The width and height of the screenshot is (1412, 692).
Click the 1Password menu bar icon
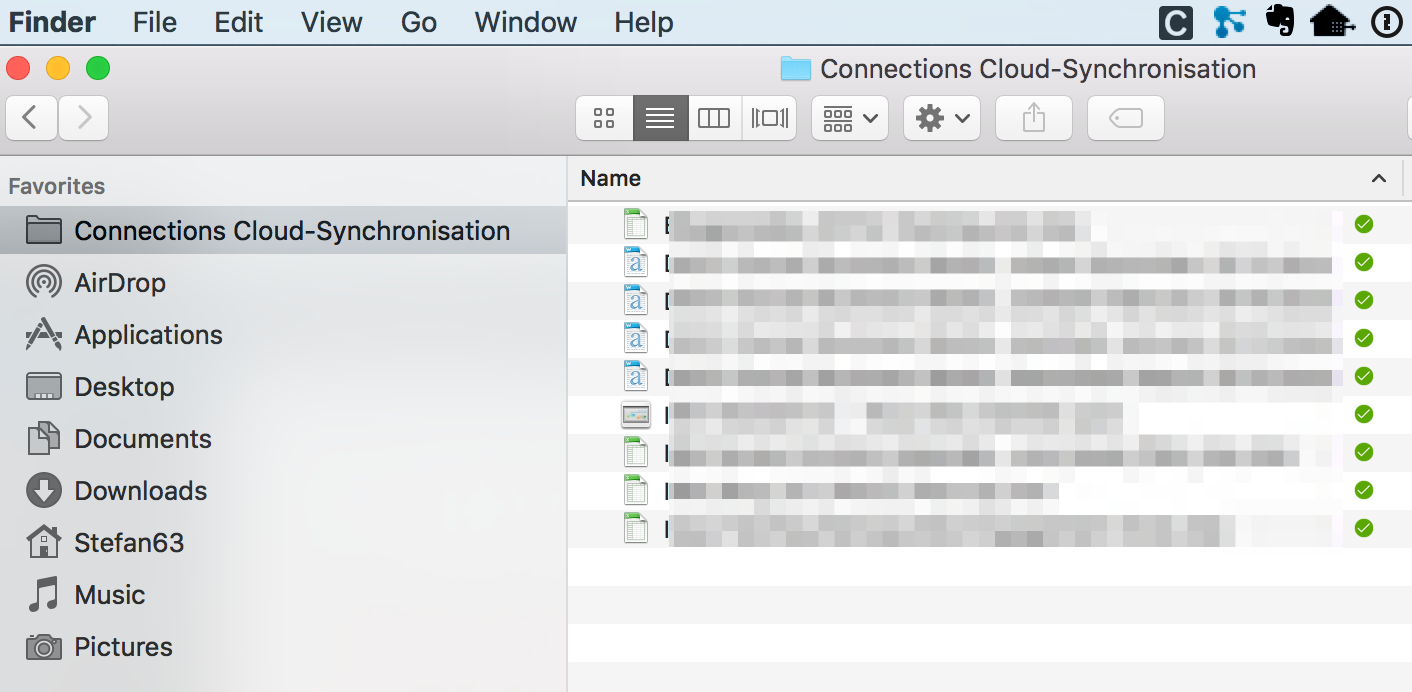(x=1387, y=22)
